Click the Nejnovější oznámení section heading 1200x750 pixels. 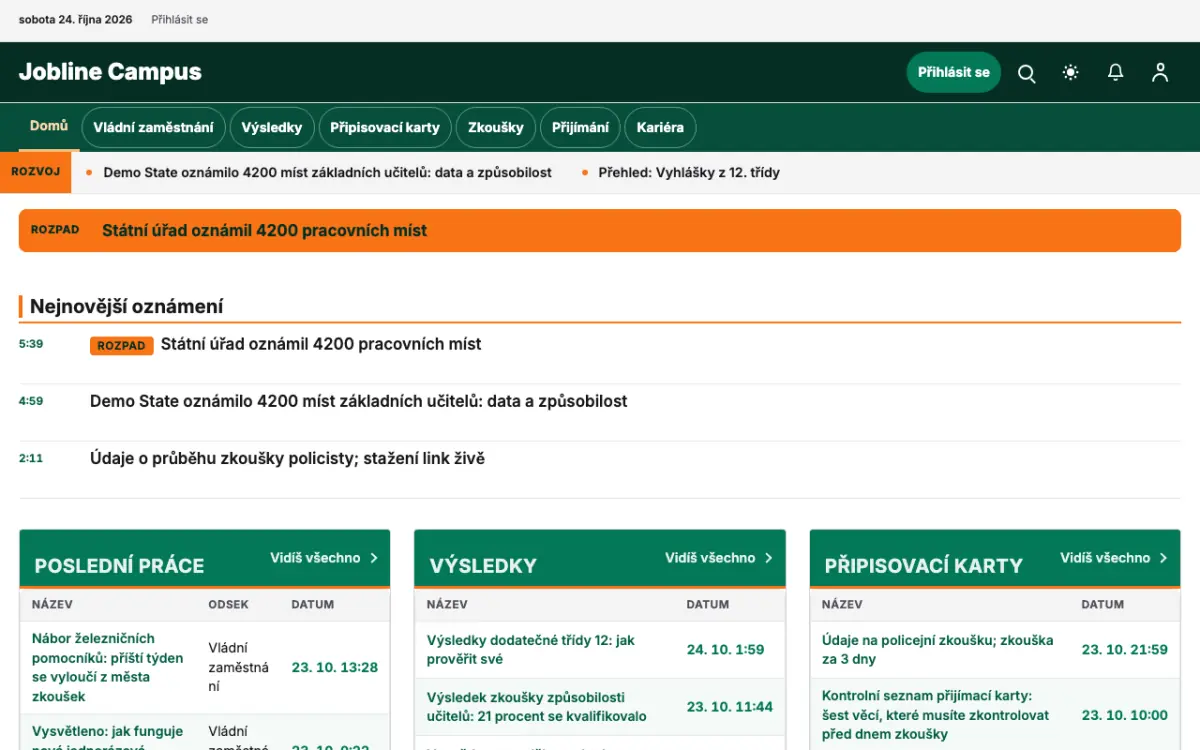[x=127, y=307]
